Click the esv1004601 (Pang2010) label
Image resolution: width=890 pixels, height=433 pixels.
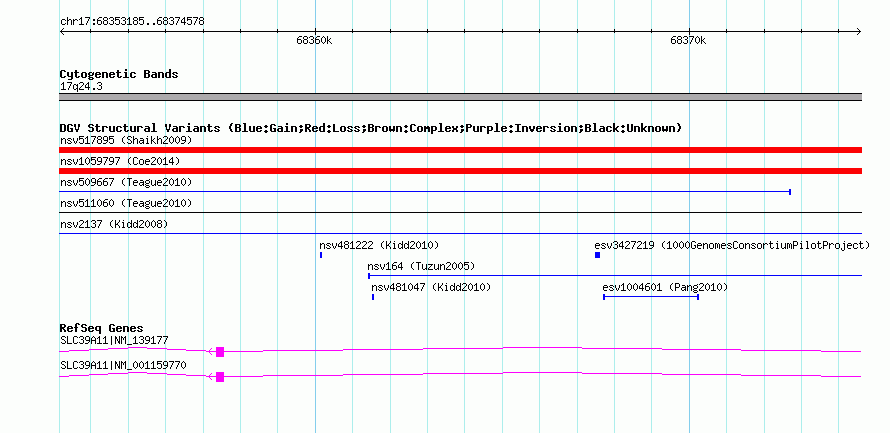click(665, 287)
